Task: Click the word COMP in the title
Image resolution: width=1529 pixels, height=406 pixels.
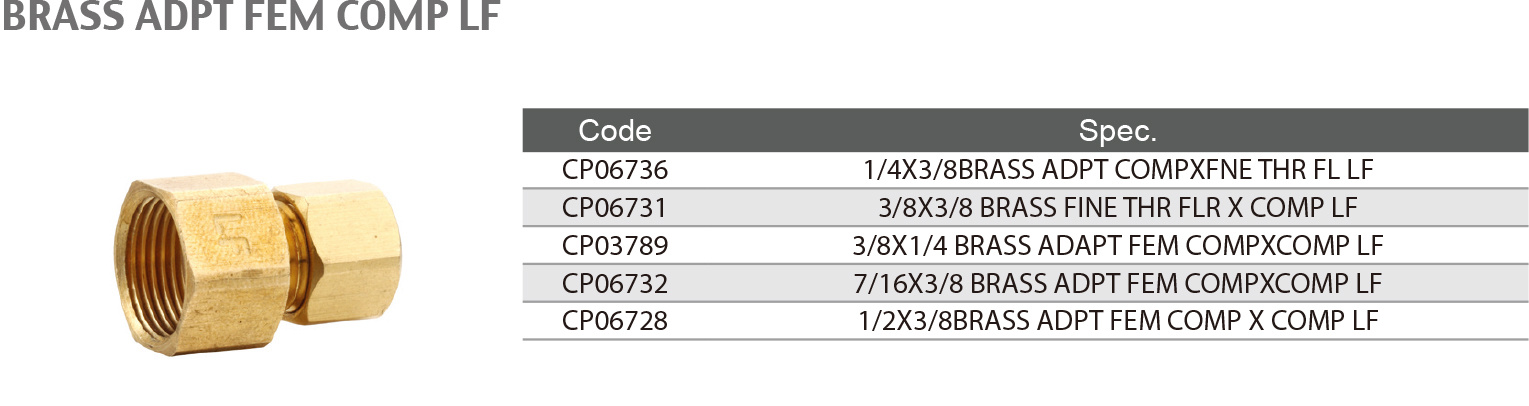Action: point(390,15)
